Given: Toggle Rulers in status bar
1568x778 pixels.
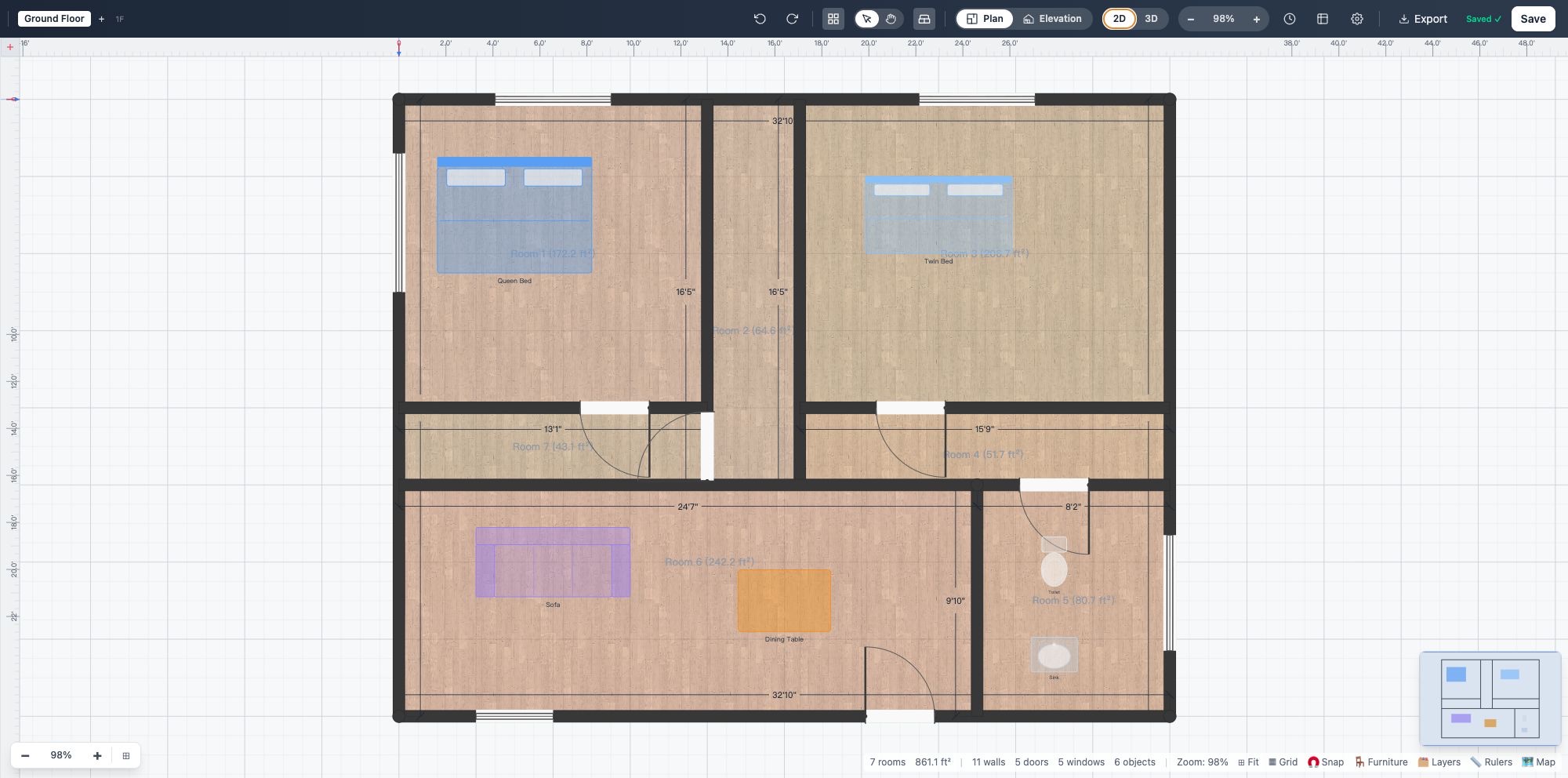Looking at the screenshot, I should pyautogui.click(x=1491, y=762).
